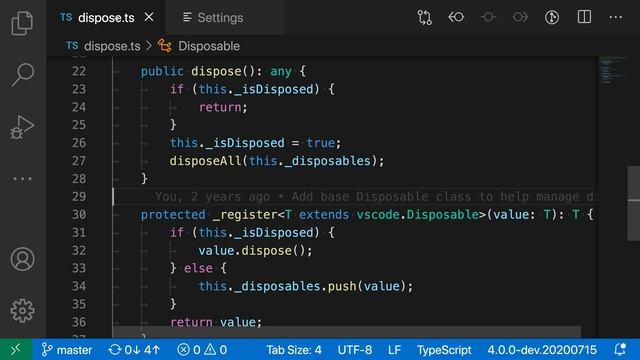
Task: Switch to the dispose.ts tab
Action: [106, 18]
